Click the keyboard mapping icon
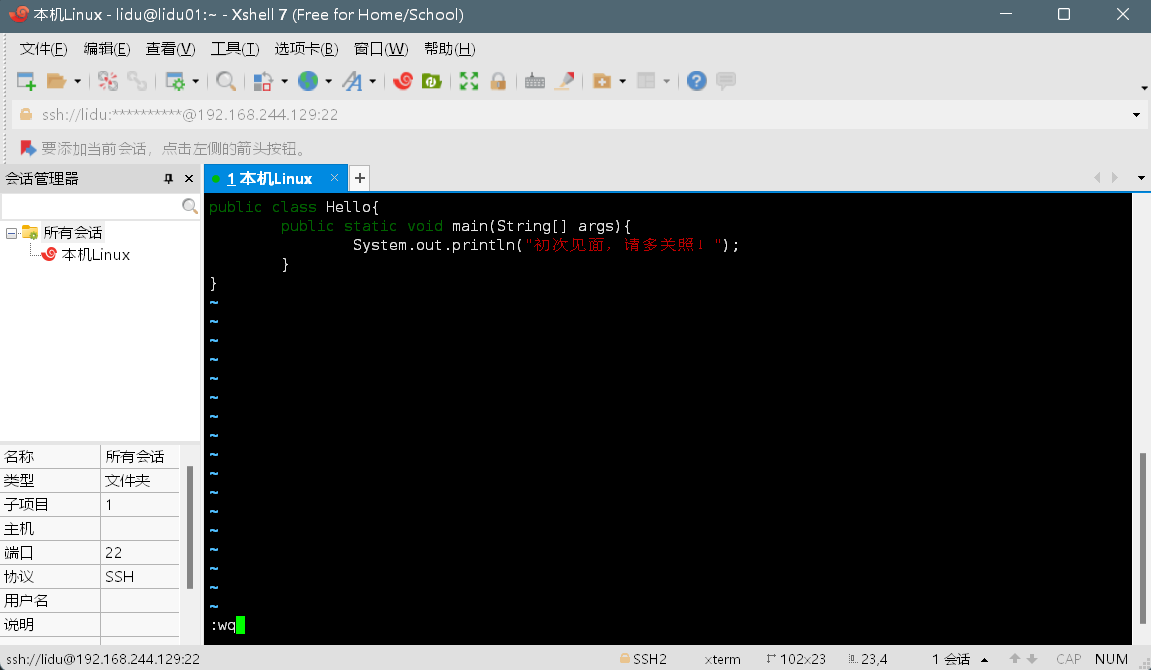Screen dimensions: 1151x670 535,81
